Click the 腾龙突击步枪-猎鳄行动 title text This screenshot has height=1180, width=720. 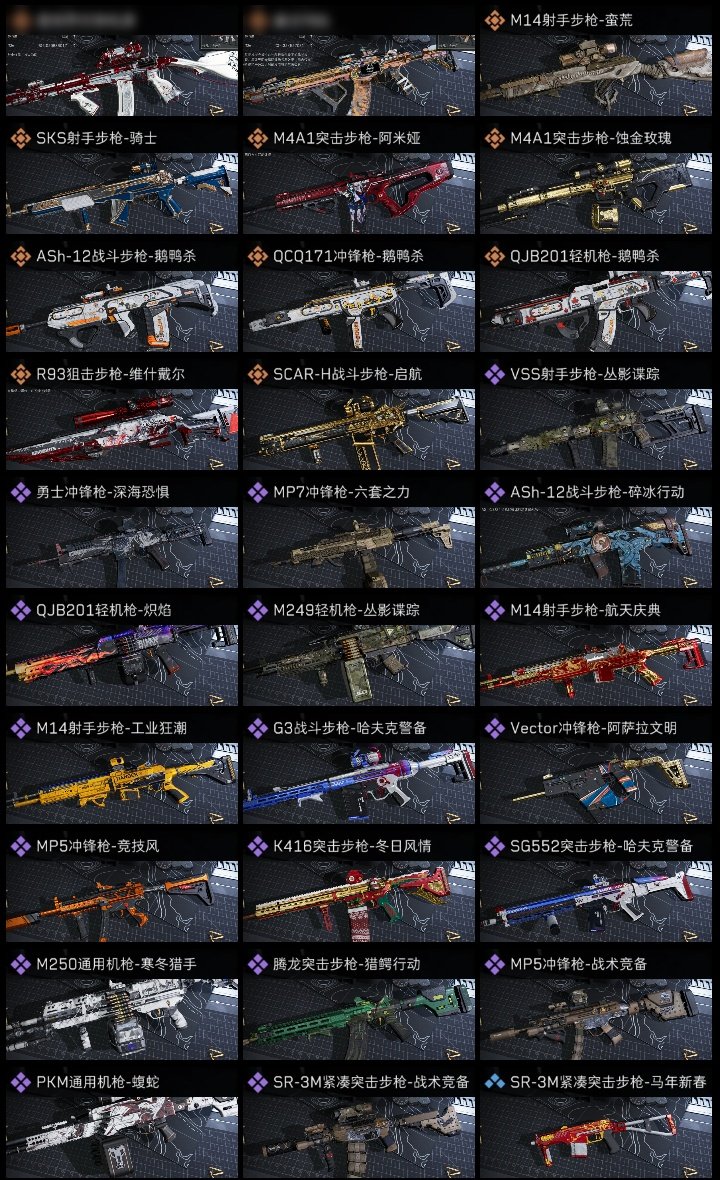coord(347,964)
